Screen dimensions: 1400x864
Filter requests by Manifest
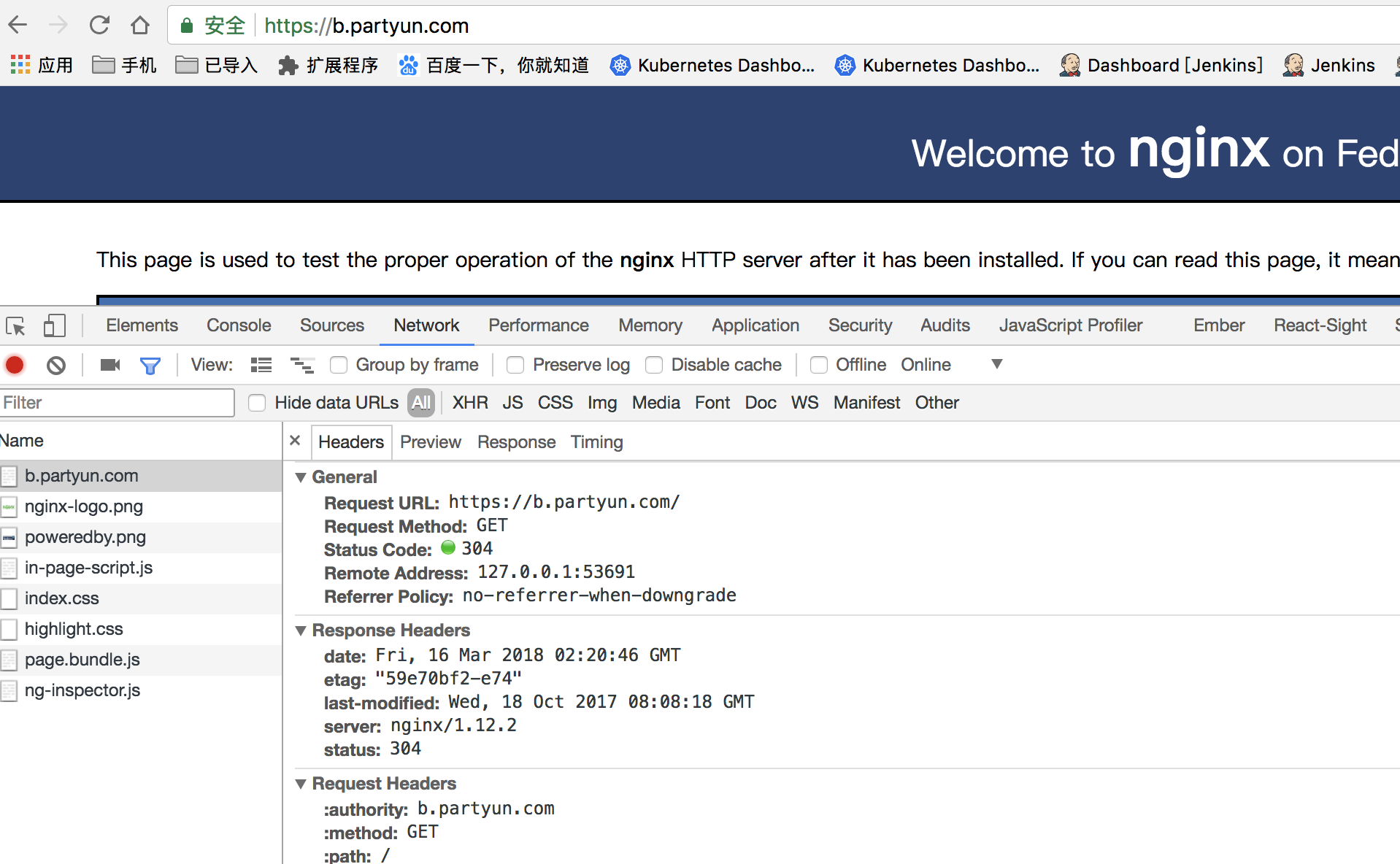click(x=866, y=403)
